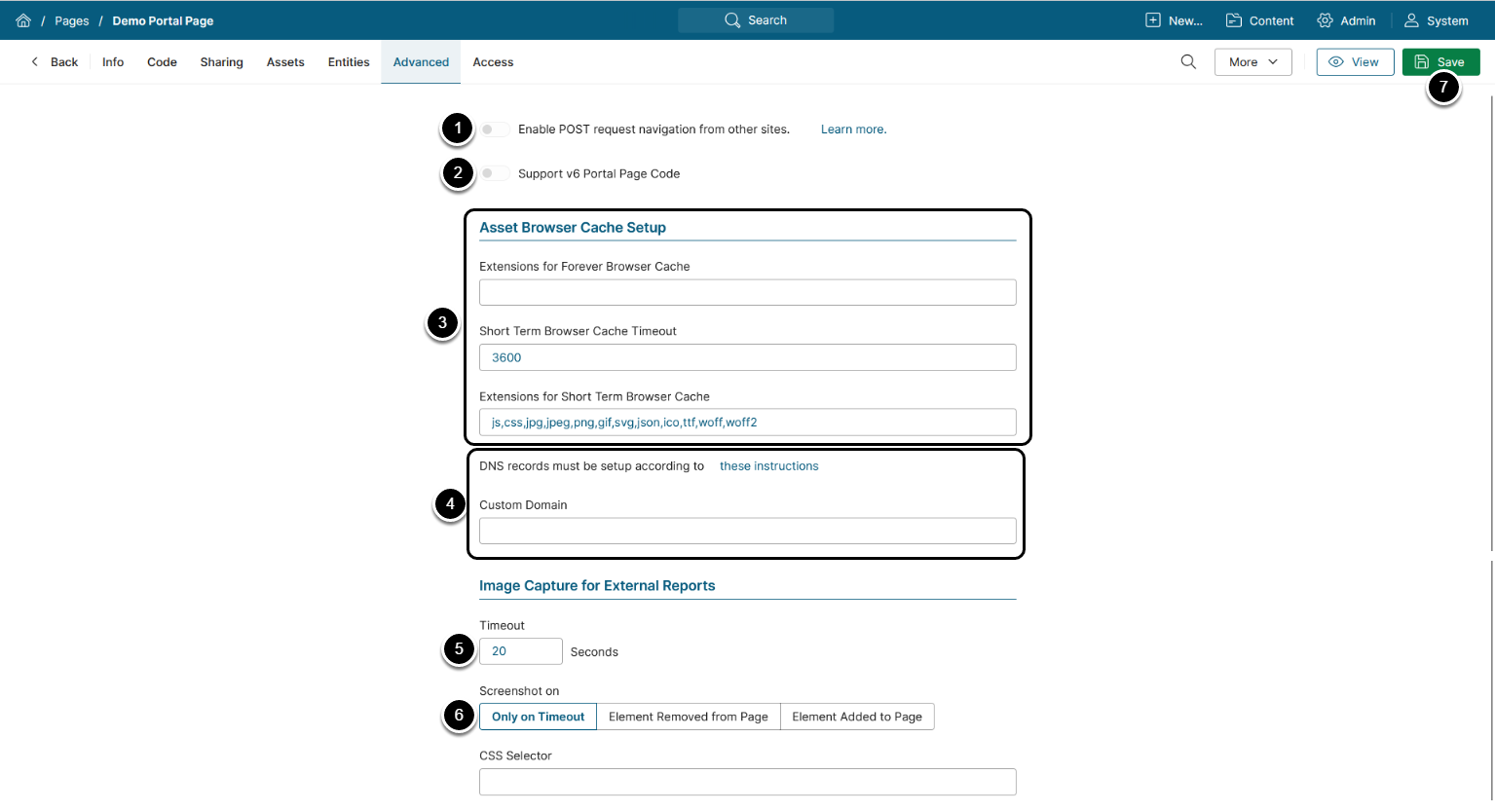The image size is (1495, 812).
Task: Select Element Removed from Page option
Action: point(688,717)
